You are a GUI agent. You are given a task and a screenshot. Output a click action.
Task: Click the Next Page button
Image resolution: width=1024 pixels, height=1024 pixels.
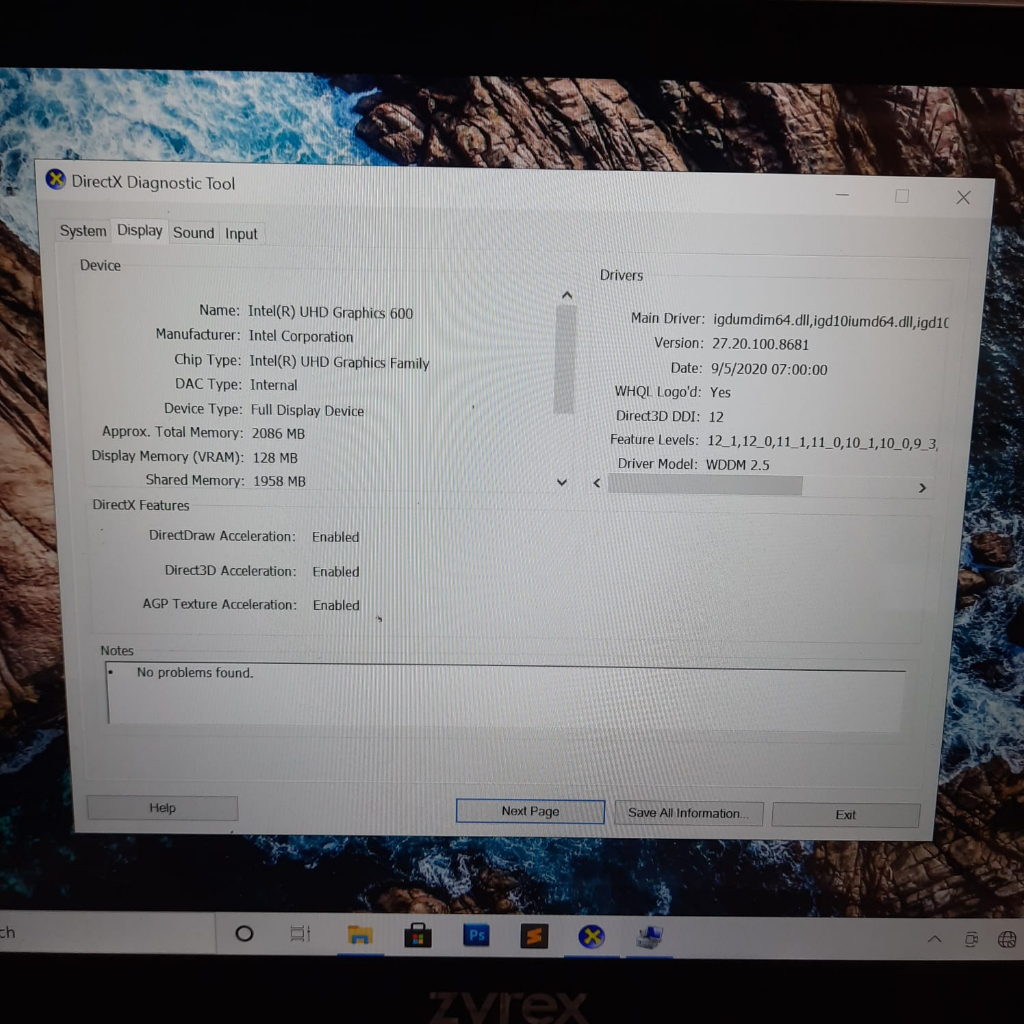pyautogui.click(x=530, y=811)
